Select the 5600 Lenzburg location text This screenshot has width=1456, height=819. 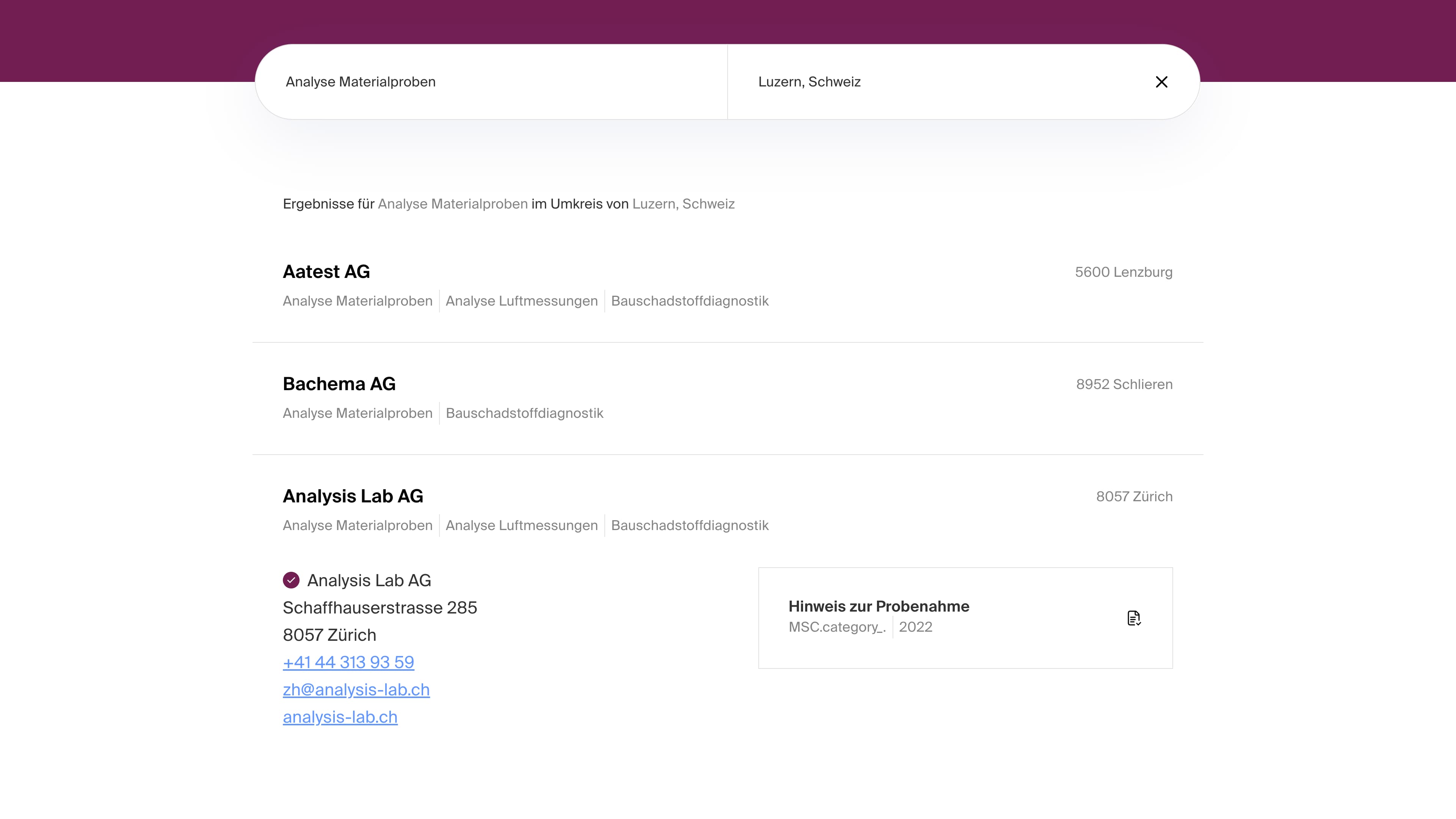click(x=1123, y=272)
